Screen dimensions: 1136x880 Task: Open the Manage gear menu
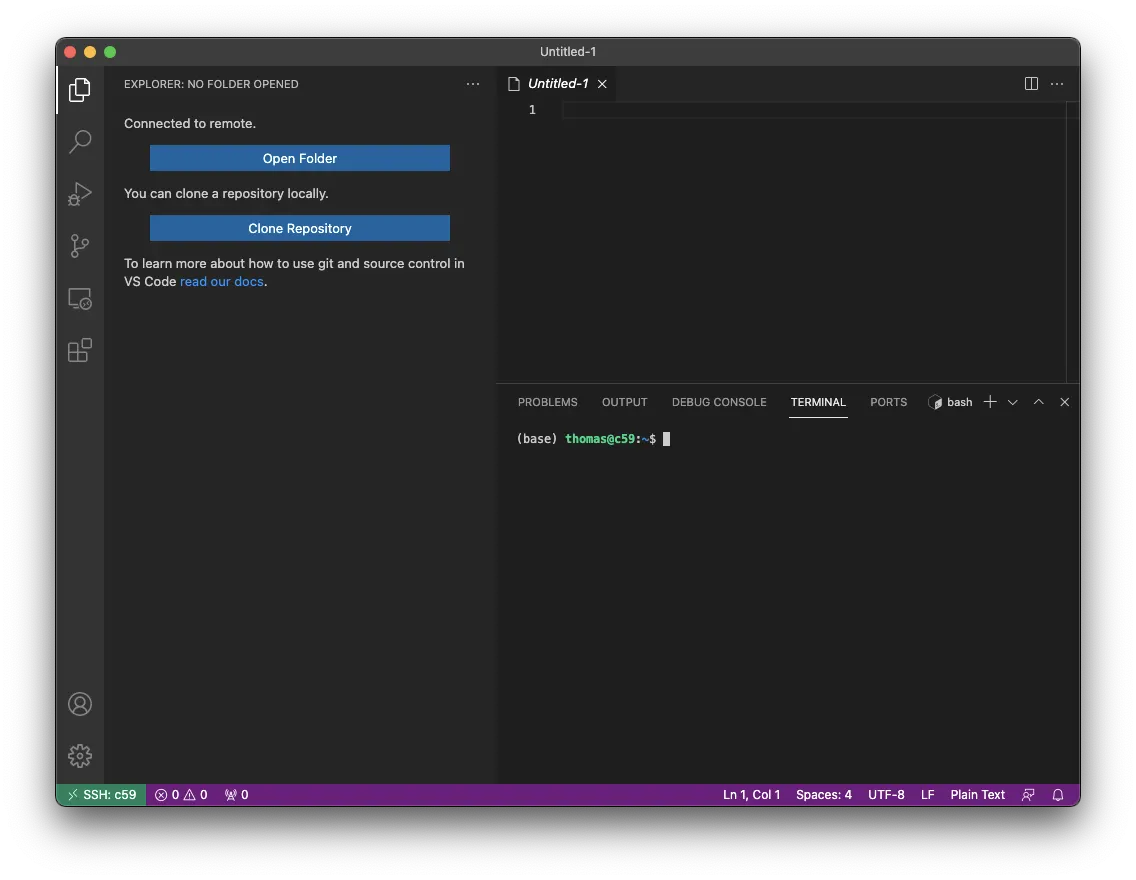point(80,756)
